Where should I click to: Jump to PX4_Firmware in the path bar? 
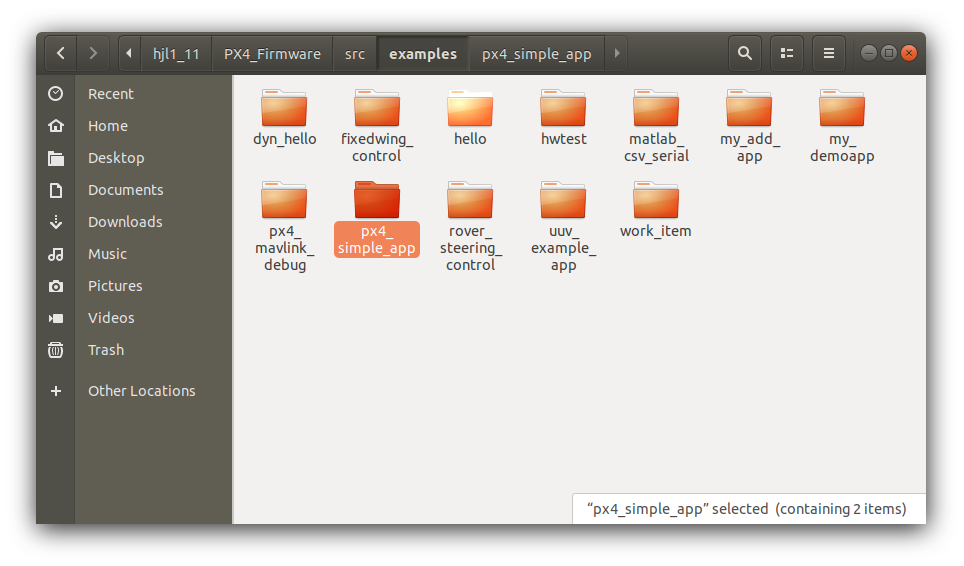(x=272, y=53)
